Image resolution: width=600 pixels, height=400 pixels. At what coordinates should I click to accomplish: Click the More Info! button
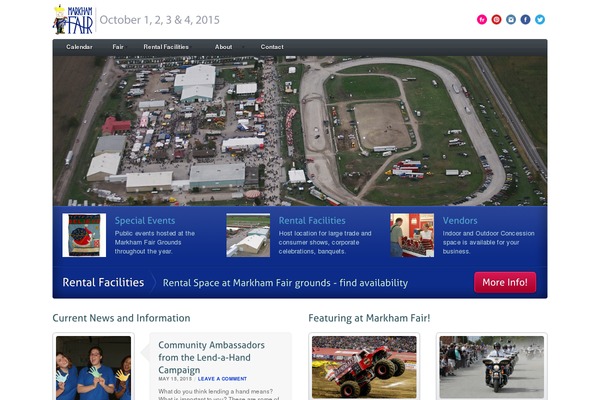pos(505,282)
